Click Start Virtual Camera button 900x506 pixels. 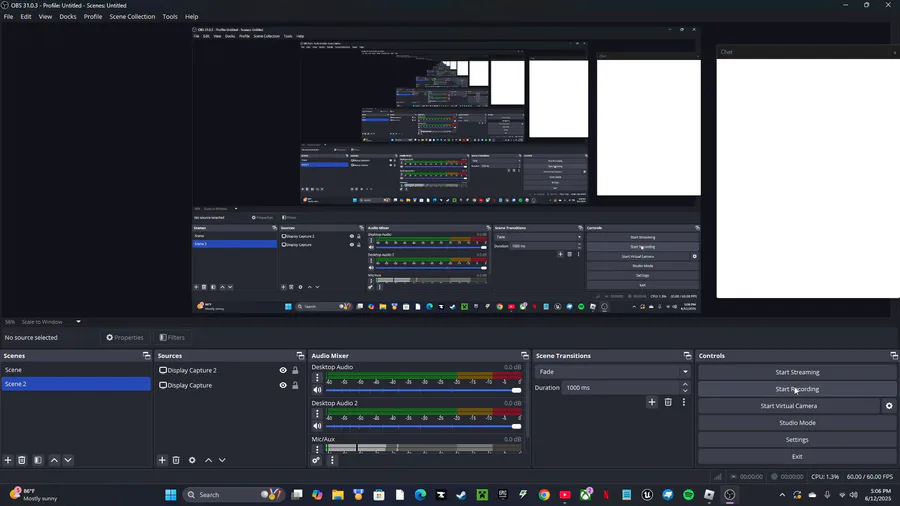[x=789, y=406]
